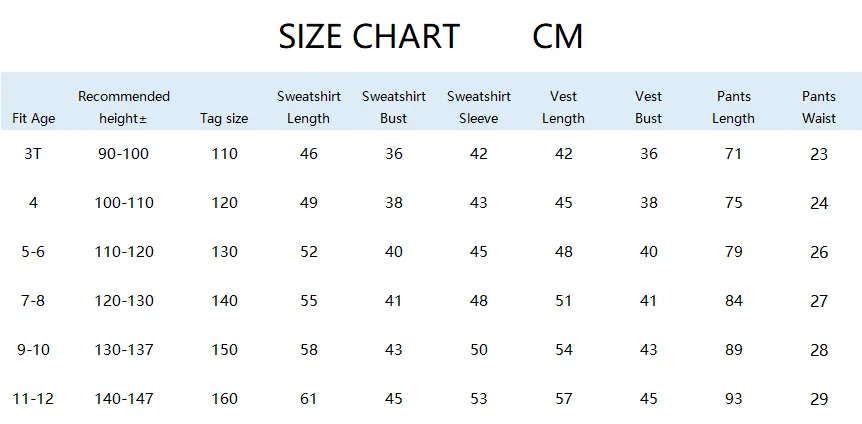
Task: Select the 11-12 fit age cell
Action: tap(33, 398)
